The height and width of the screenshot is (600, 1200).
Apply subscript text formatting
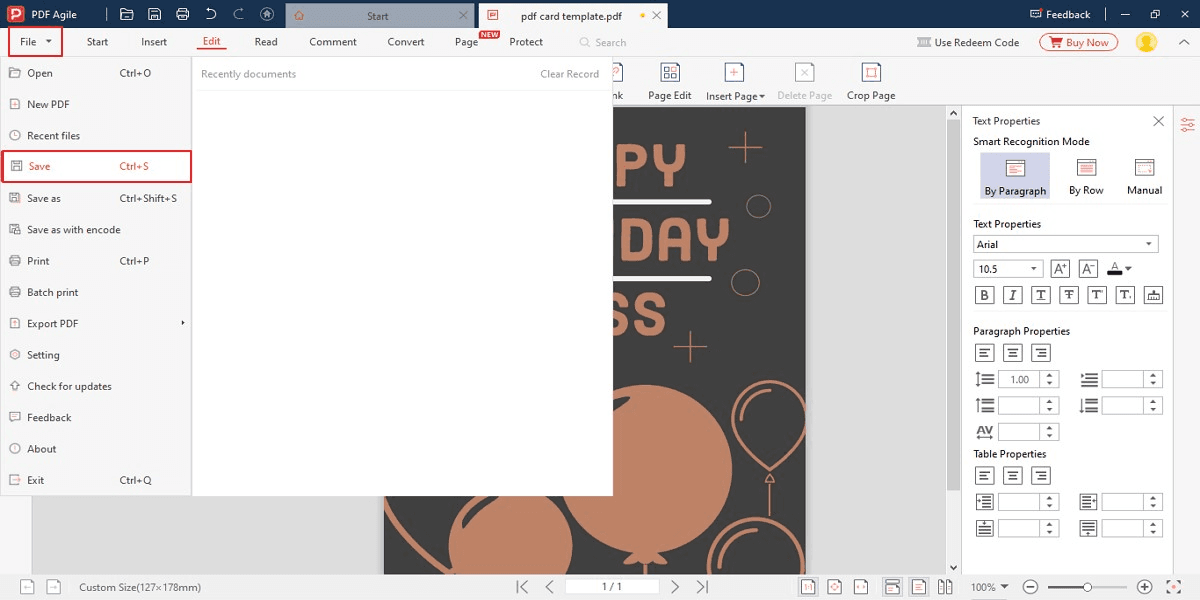(x=1125, y=295)
